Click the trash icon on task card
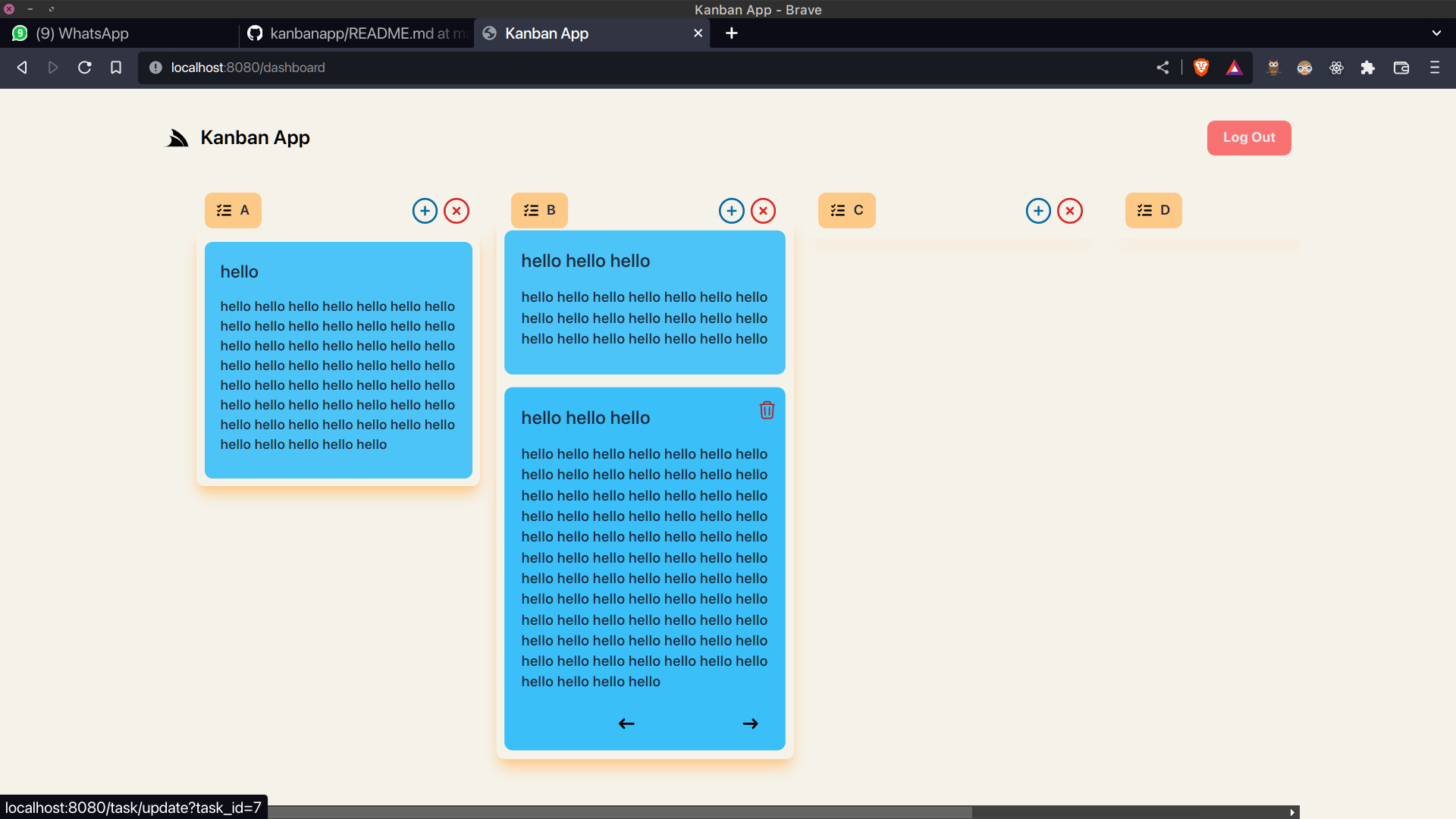 767,410
